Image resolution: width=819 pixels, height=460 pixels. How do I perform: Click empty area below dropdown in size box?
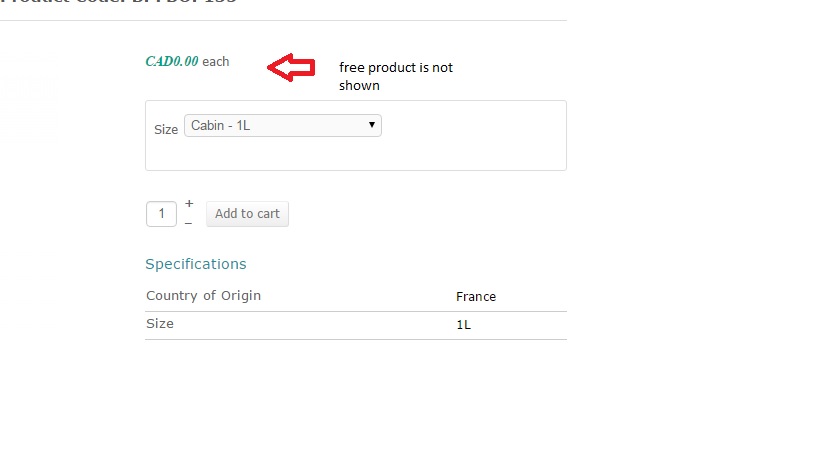pyautogui.click(x=355, y=154)
